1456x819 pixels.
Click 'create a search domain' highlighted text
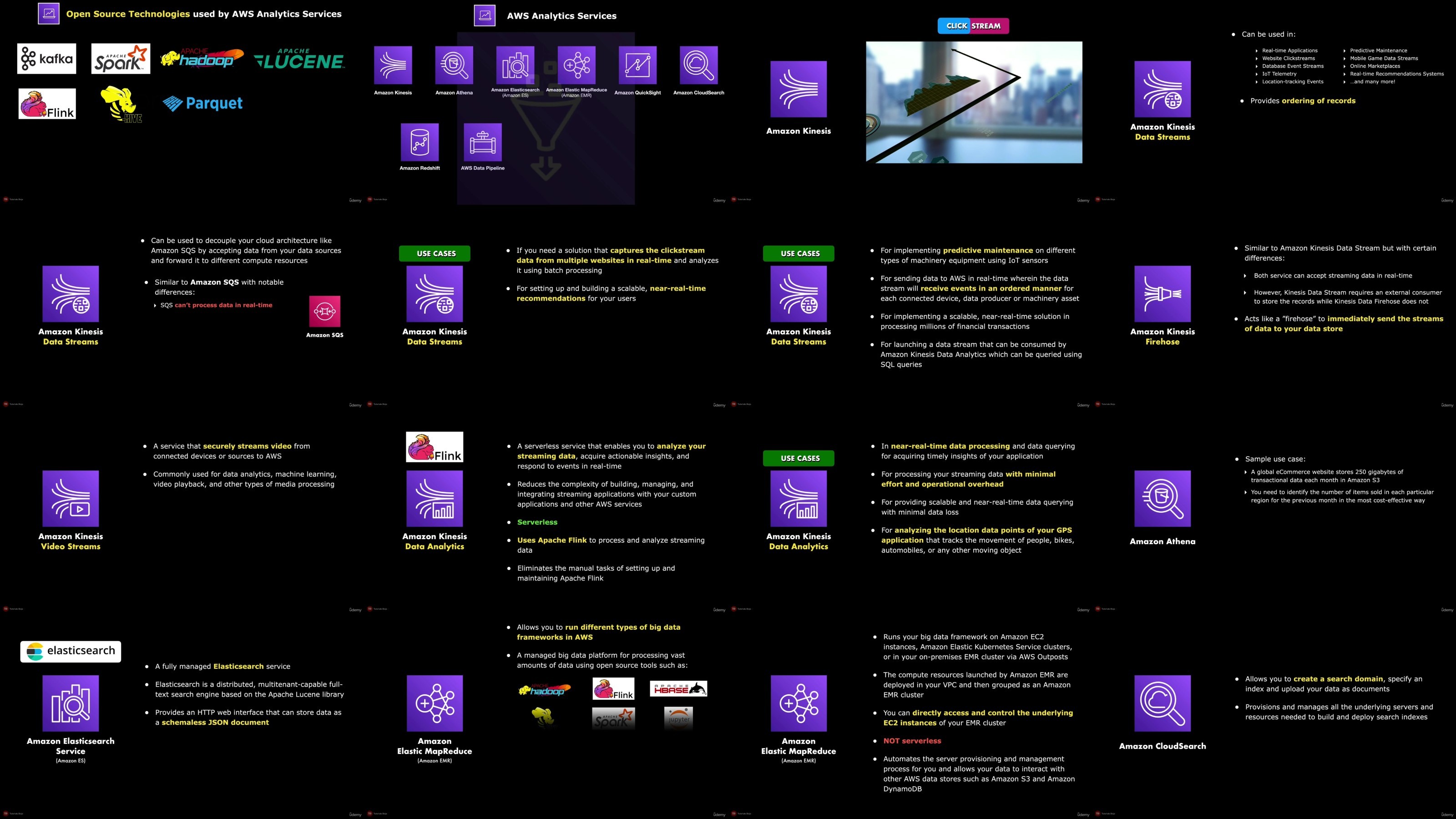tap(1339, 679)
